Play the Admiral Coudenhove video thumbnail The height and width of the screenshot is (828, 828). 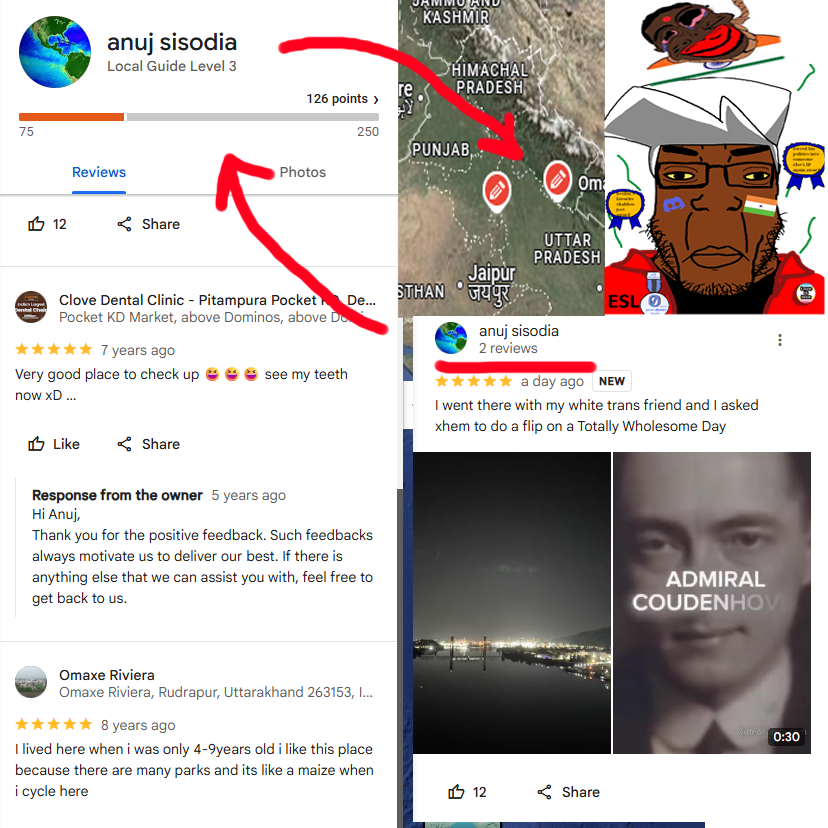(711, 603)
